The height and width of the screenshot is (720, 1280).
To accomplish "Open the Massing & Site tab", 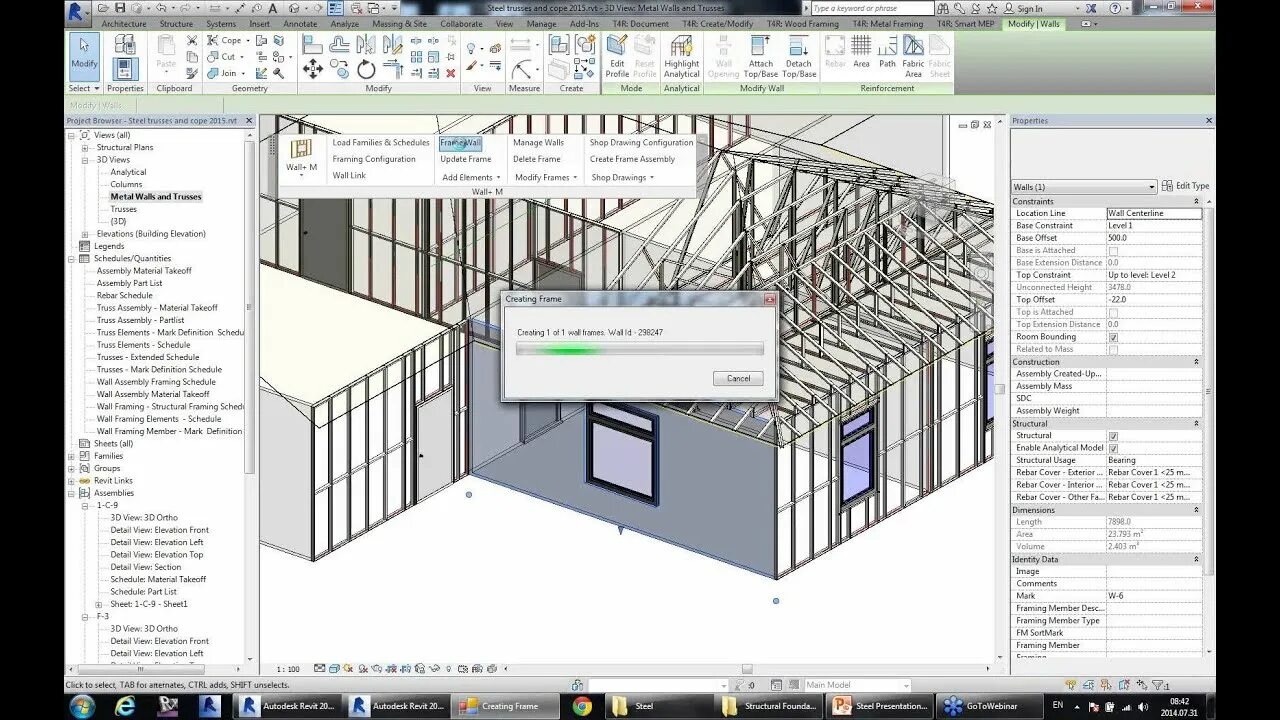I will click(399, 24).
